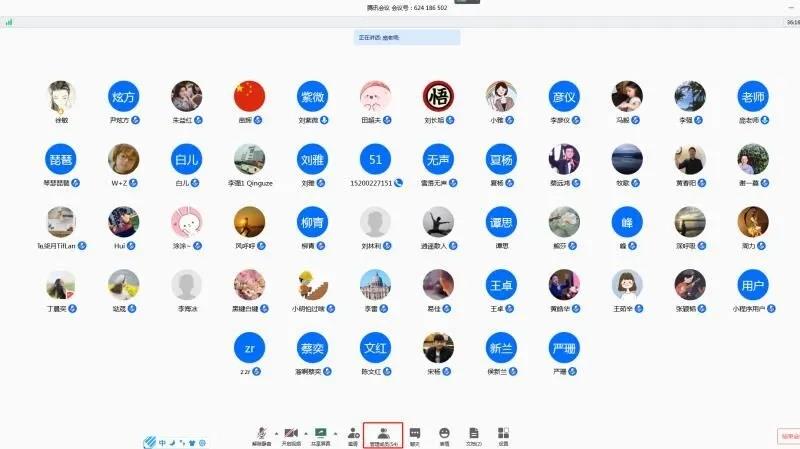800x449 pixels.
Task: Start screen sharing from toolbar
Action: 321,434
